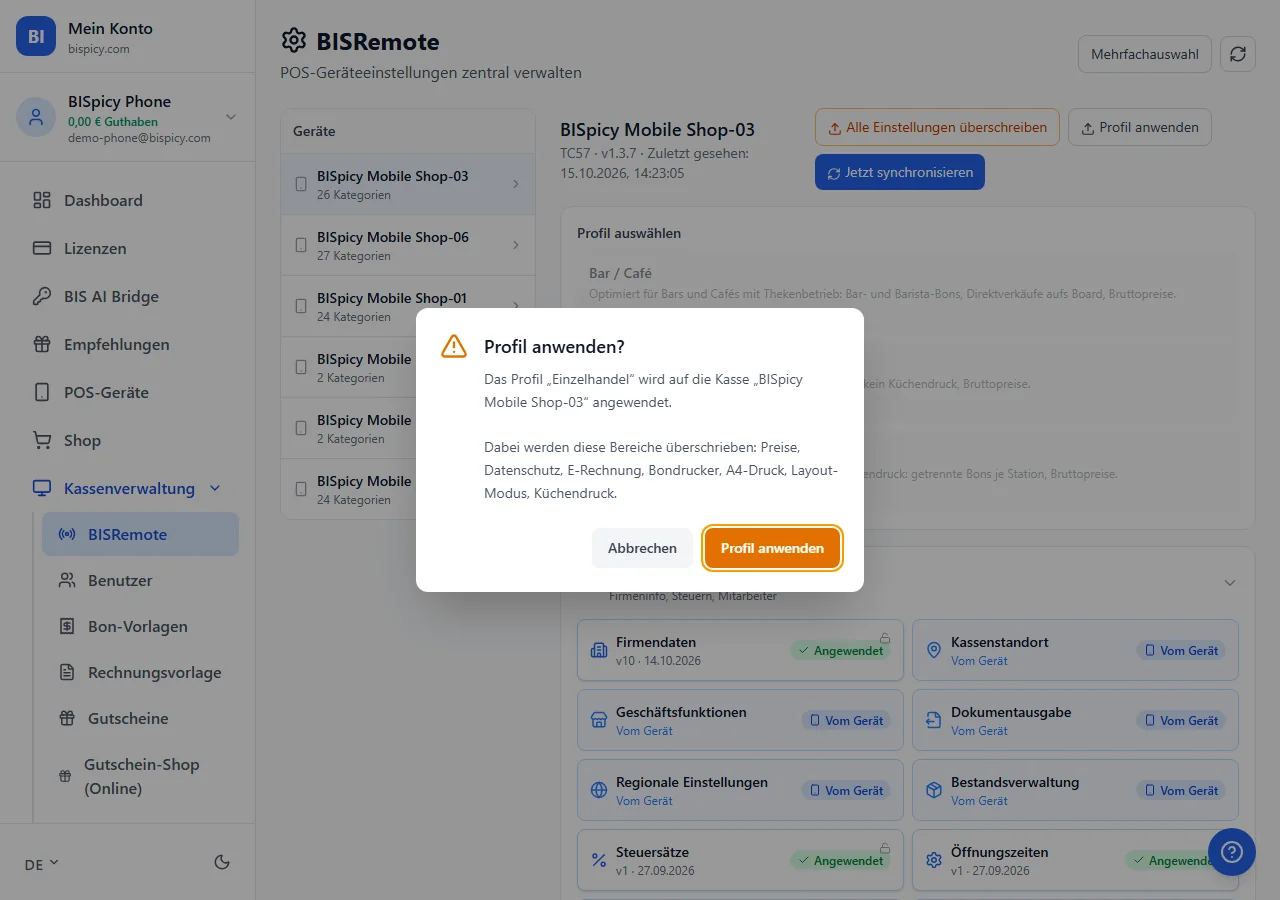This screenshot has height=900, width=1280.
Task: Click chevron on BISpicy Mobile Shop-01 row
Action: pos(516,306)
